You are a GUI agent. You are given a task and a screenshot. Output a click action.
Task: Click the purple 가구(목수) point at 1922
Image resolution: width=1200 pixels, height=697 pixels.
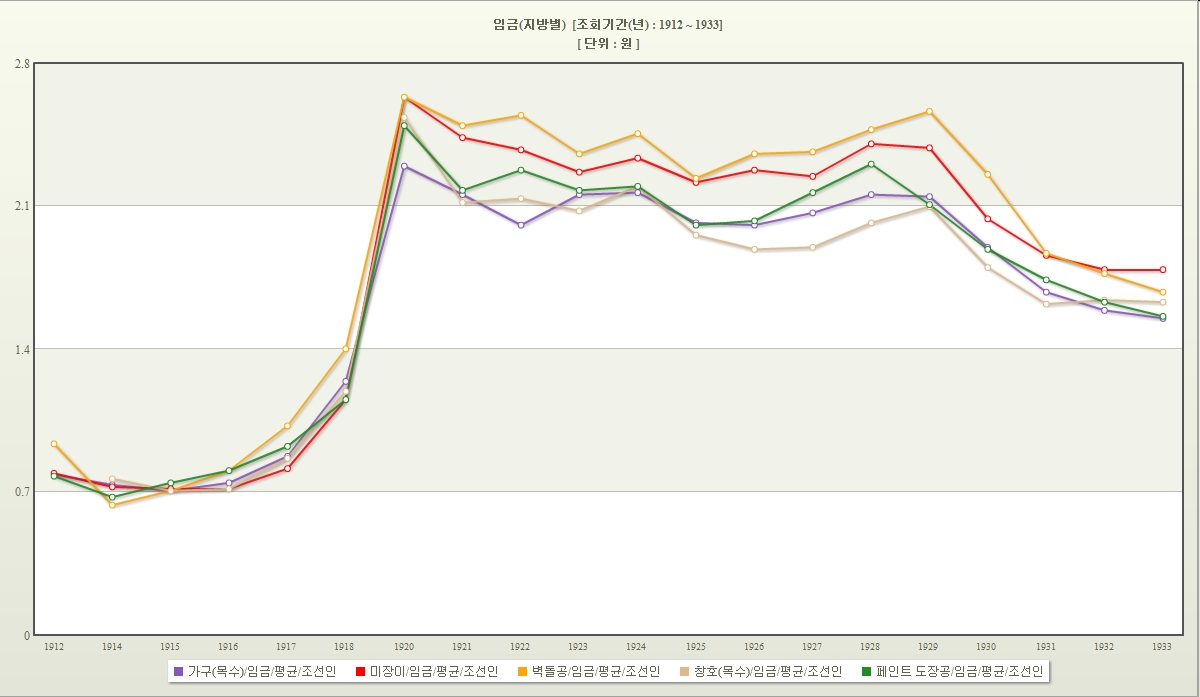pyautogui.click(x=521, y=225)
